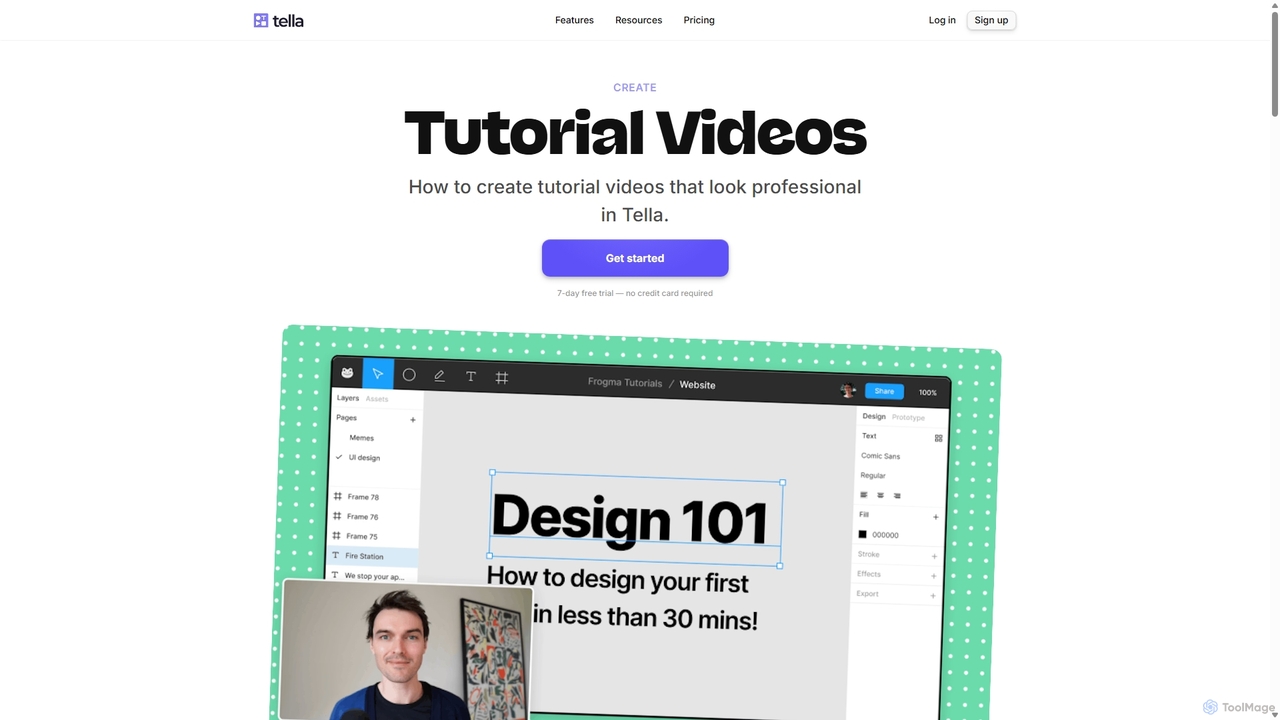
Task: Open the Comic Sans font dropdown
Action: click(880, 456)
